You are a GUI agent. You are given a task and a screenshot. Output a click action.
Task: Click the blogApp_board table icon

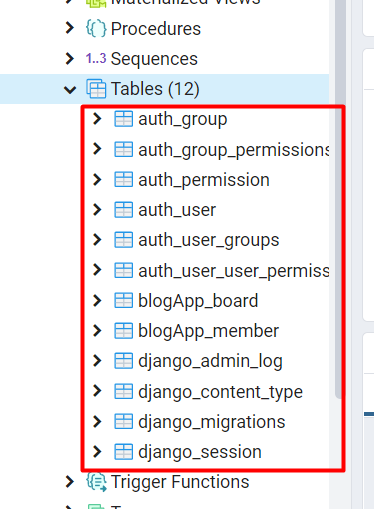pyautogui.click(x=123, y=301)
